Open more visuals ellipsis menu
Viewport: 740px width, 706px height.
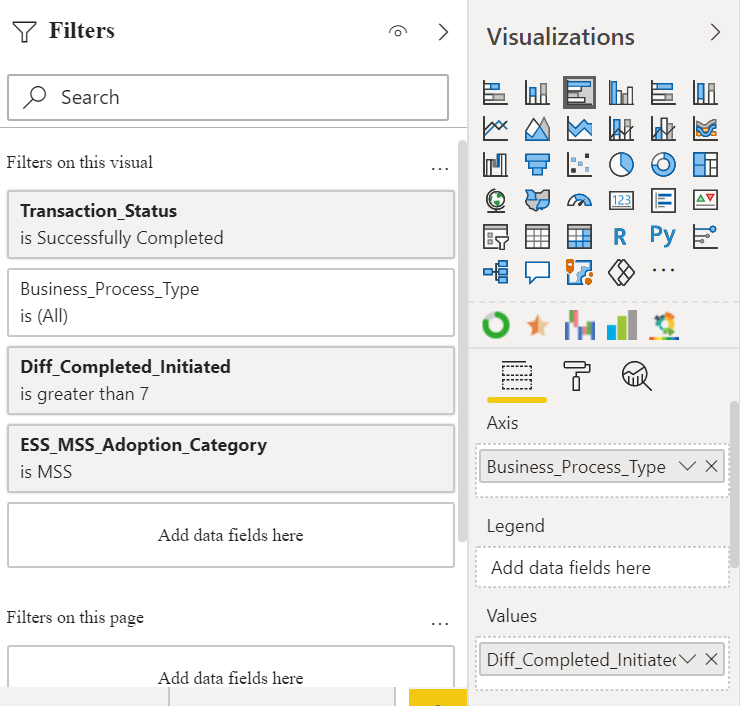(x=663, y=270)
